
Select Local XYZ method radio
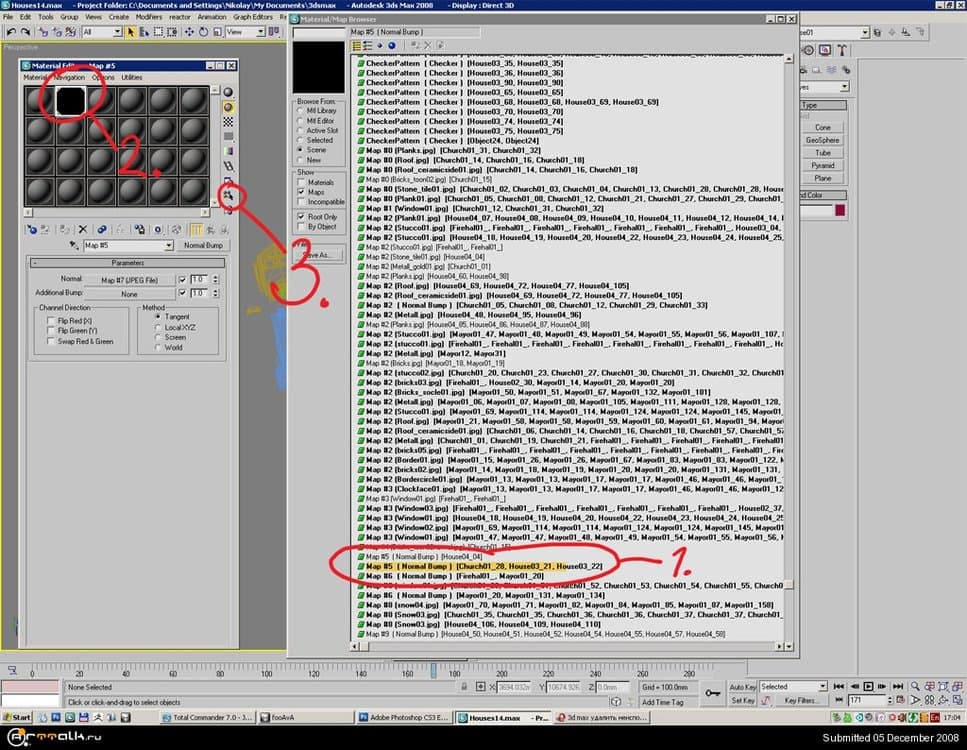coord(158,328)
